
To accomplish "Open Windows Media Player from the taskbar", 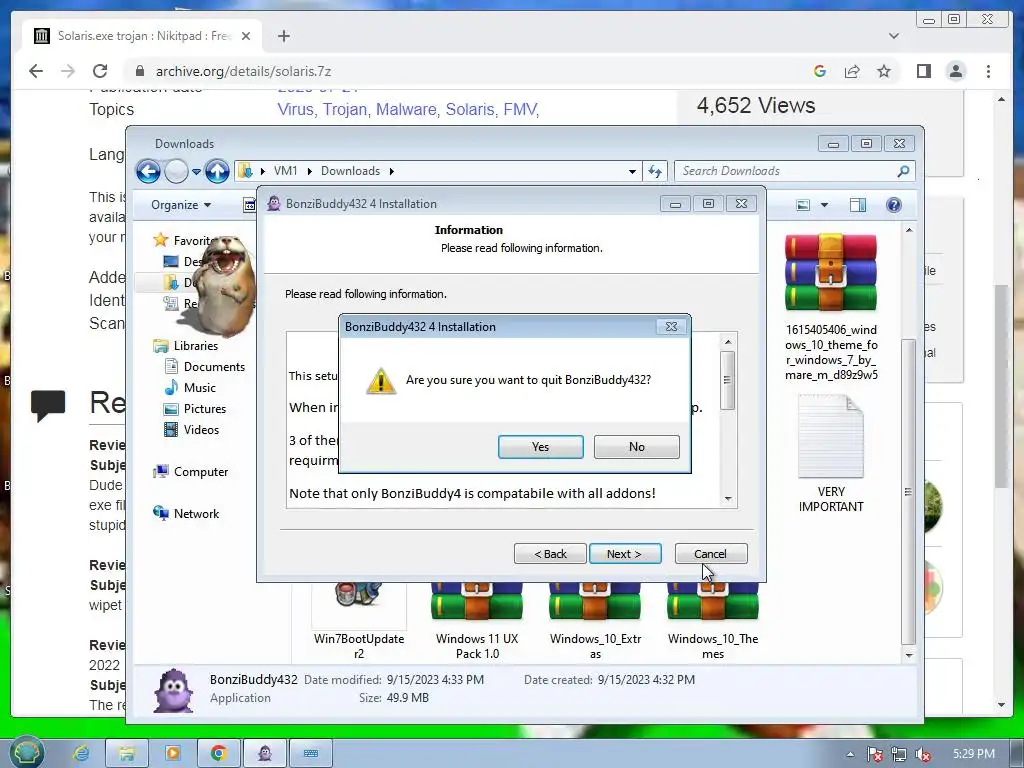I will (x=172, y=753).
